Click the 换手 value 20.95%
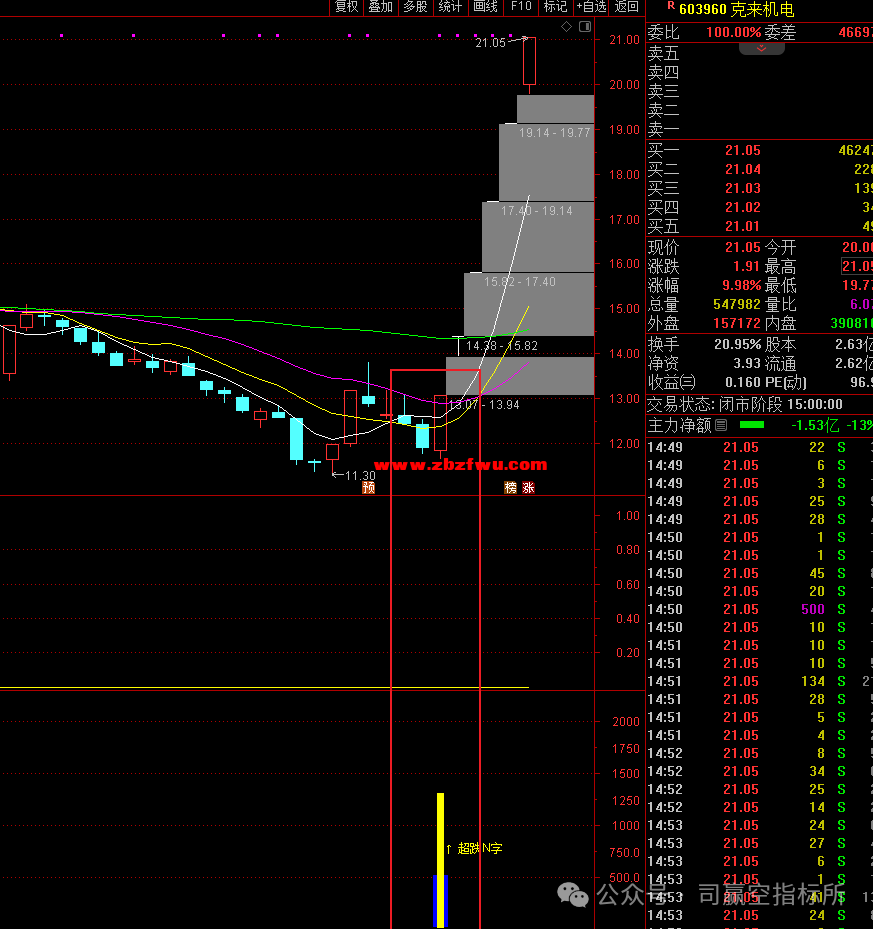This screenshot has width=873, height=929. 737,344
